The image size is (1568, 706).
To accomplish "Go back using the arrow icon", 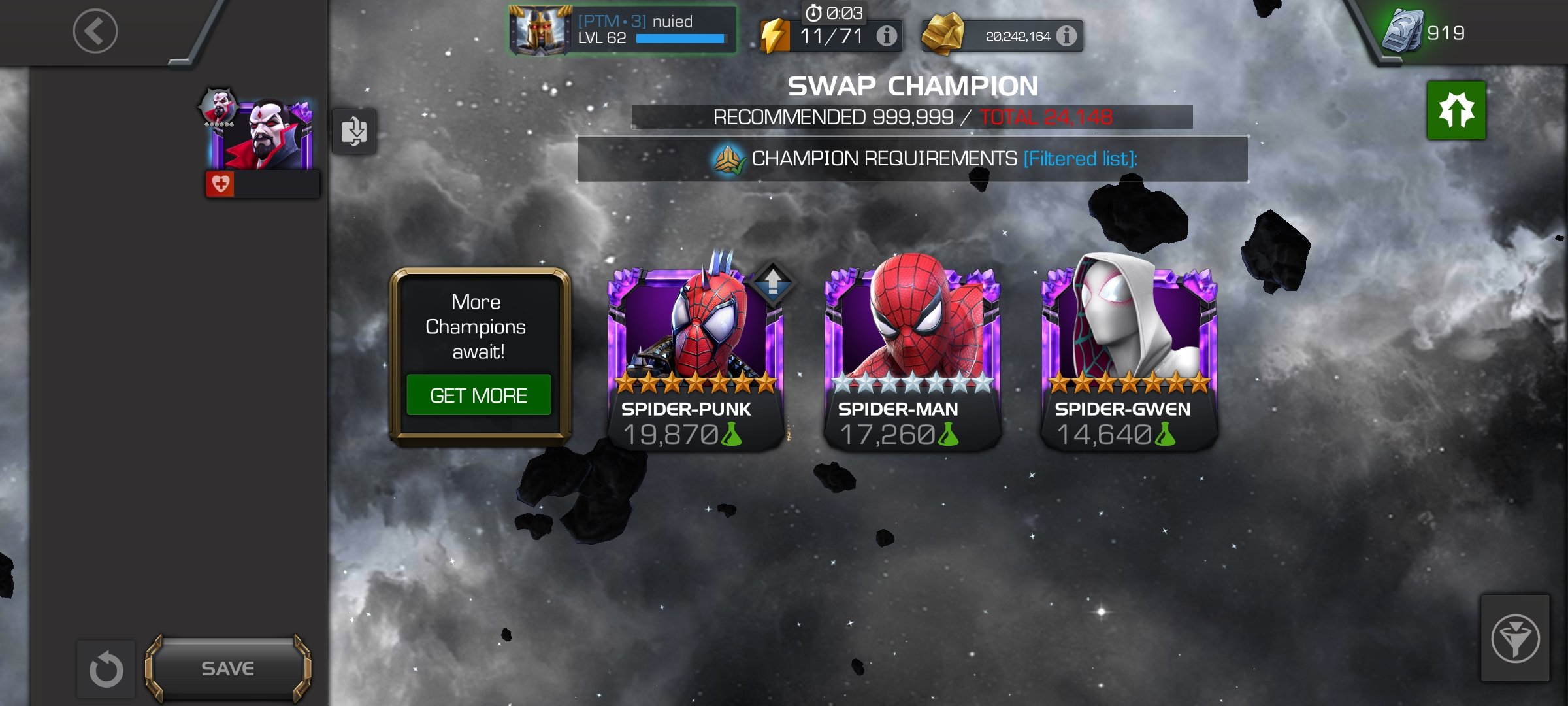I will pos(95,31).
